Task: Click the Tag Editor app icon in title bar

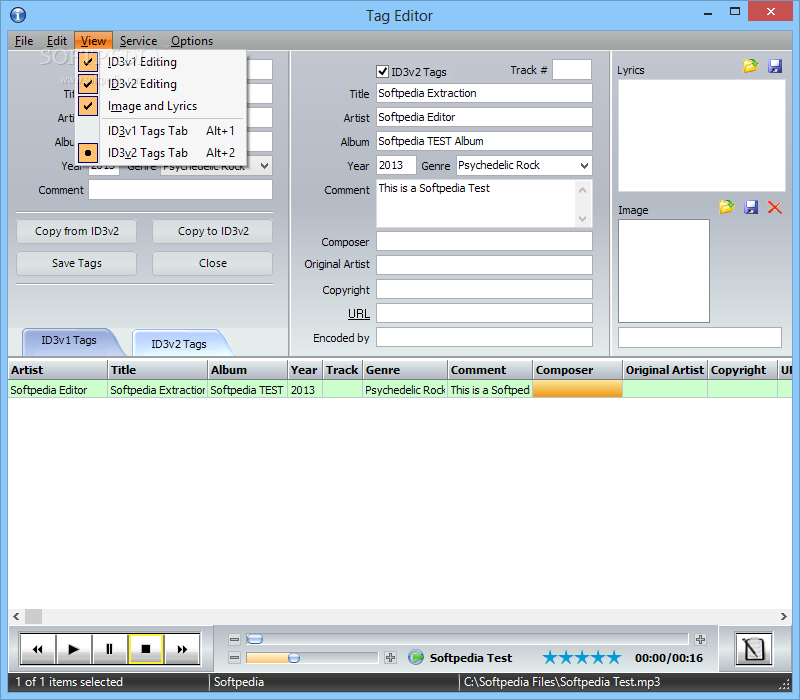Action: pyautogui.click(x=18, y=15)
